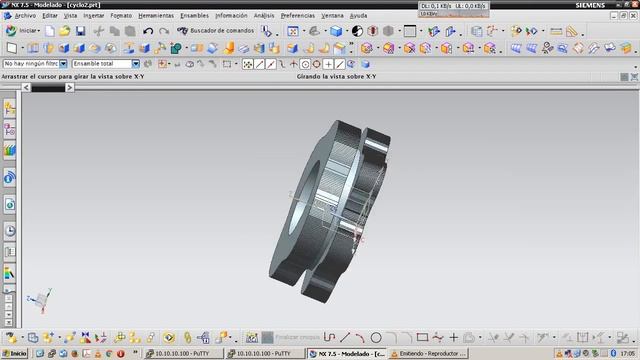This screenshot has height=360, width=640.
Task: Expand the dropdown arrow beside the selection rectangle icon
Action: tap(236, 64)
